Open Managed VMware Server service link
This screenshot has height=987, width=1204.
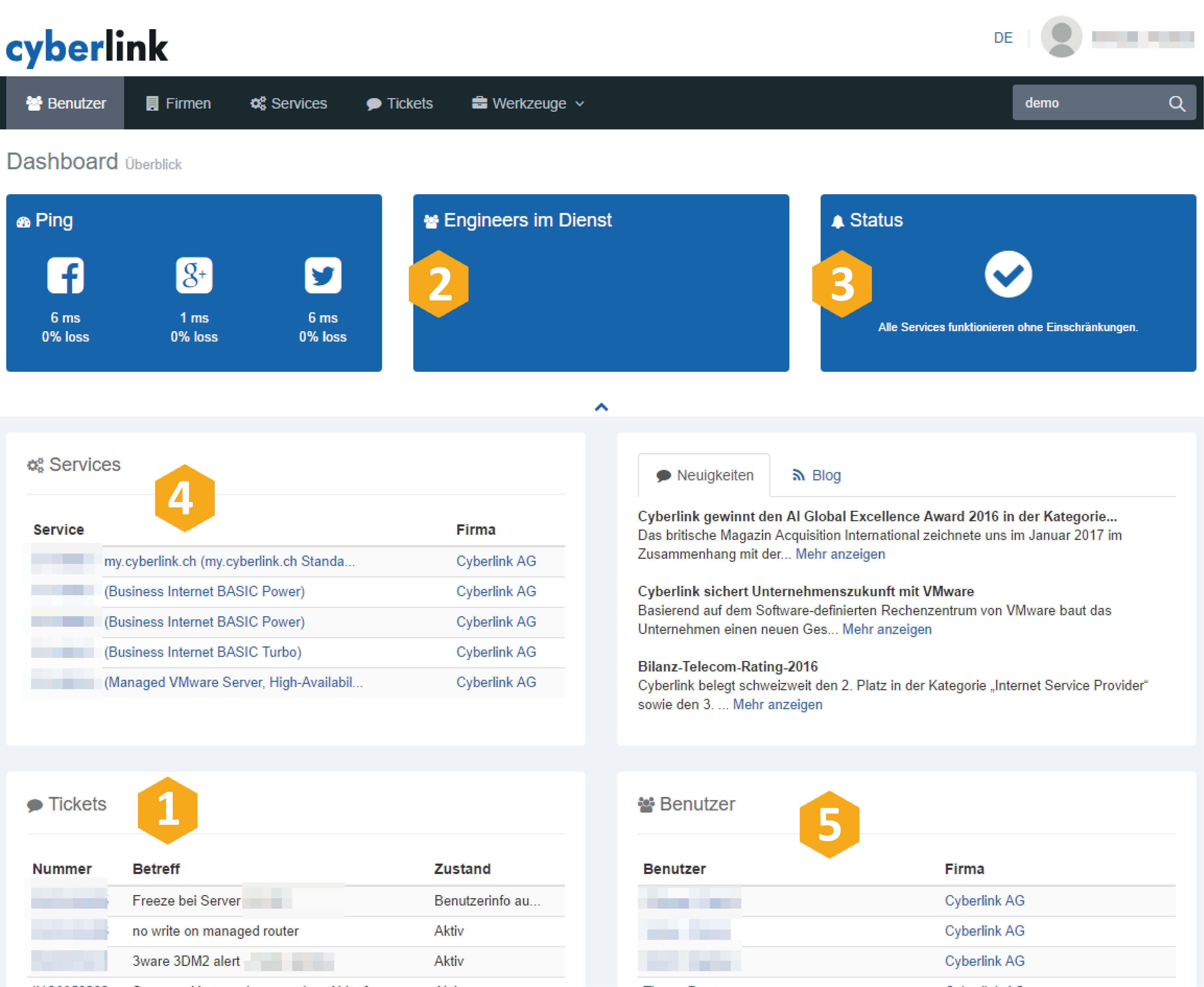[234, 682]
